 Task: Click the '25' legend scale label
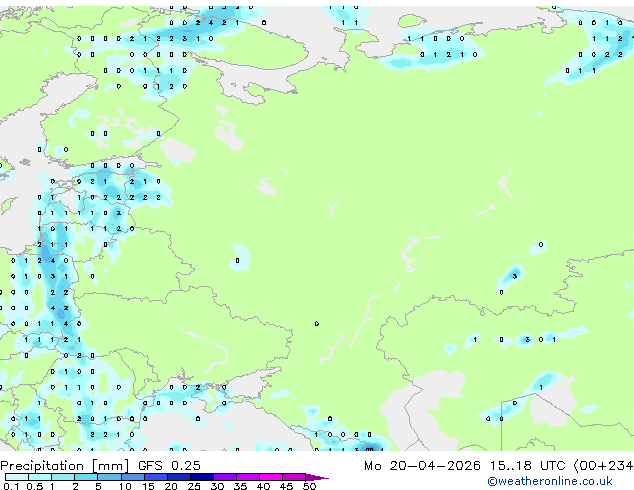click(194, 486)
